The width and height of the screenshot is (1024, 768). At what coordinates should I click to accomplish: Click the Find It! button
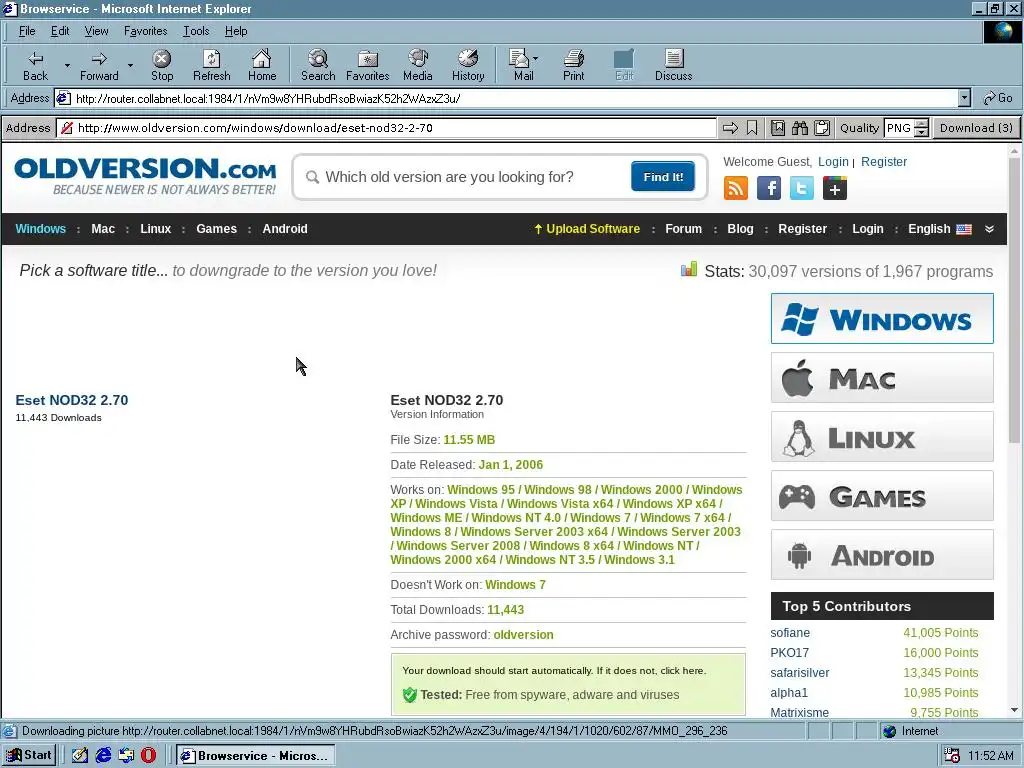pyautogui.click(x=663, y=177)
